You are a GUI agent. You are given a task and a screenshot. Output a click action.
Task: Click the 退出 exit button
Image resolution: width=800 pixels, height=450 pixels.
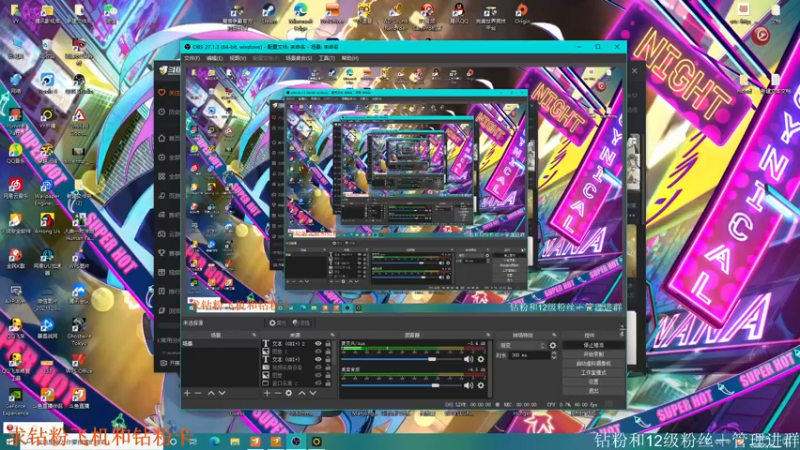pyautogui.click(x=593, y=391)
